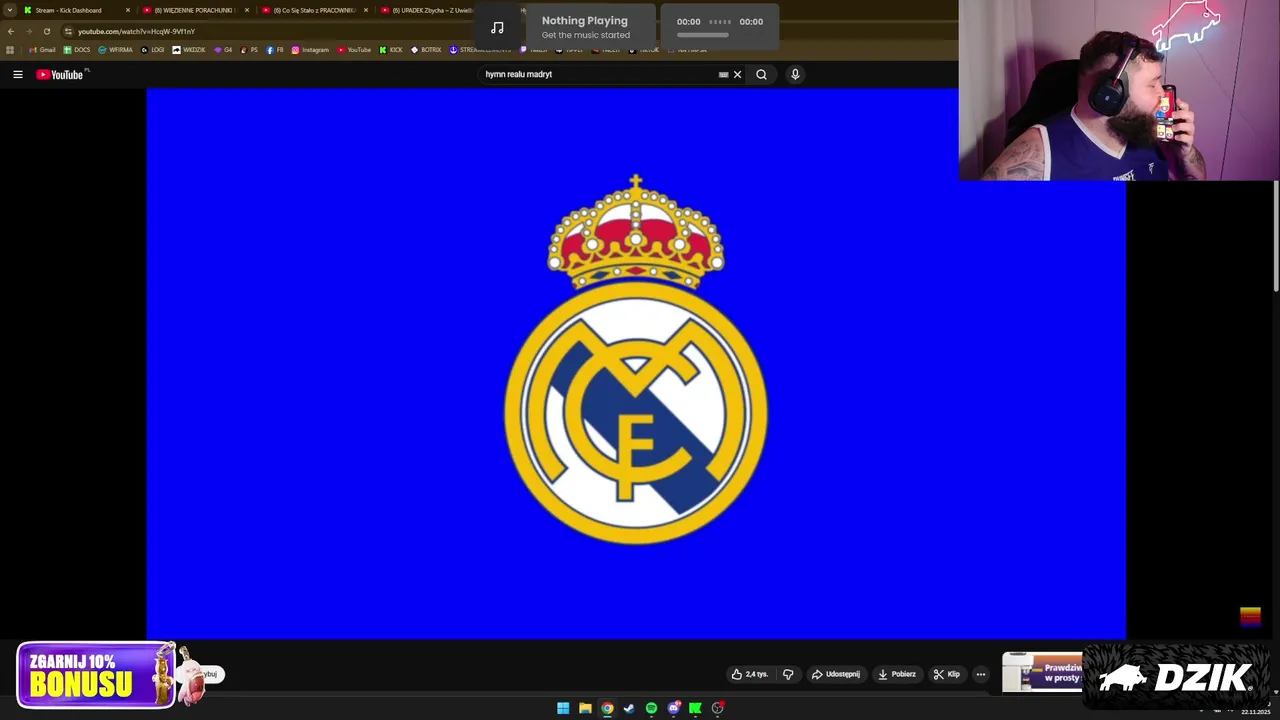The image size is (1280, 720).
Task: Create a clip with Klip button
Action: (x=947, y=674)
